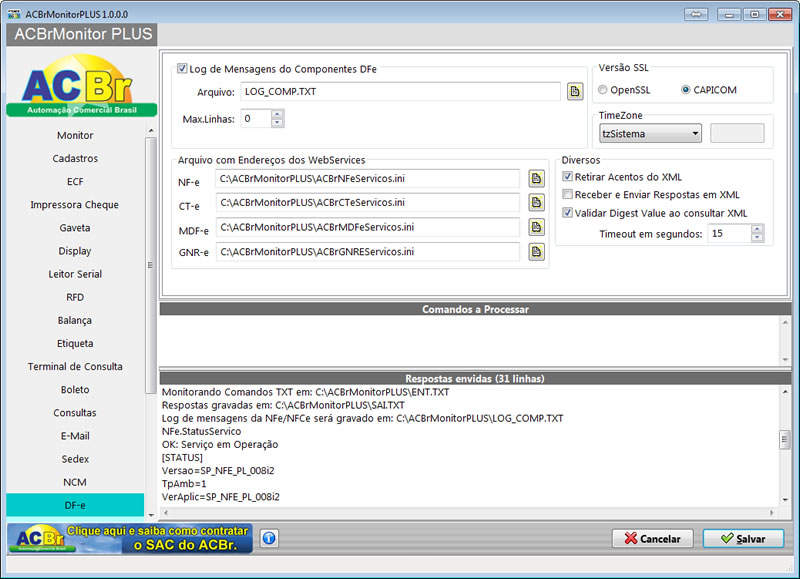Open the Sedex section
800x579 pixels.
pos(75,459)
